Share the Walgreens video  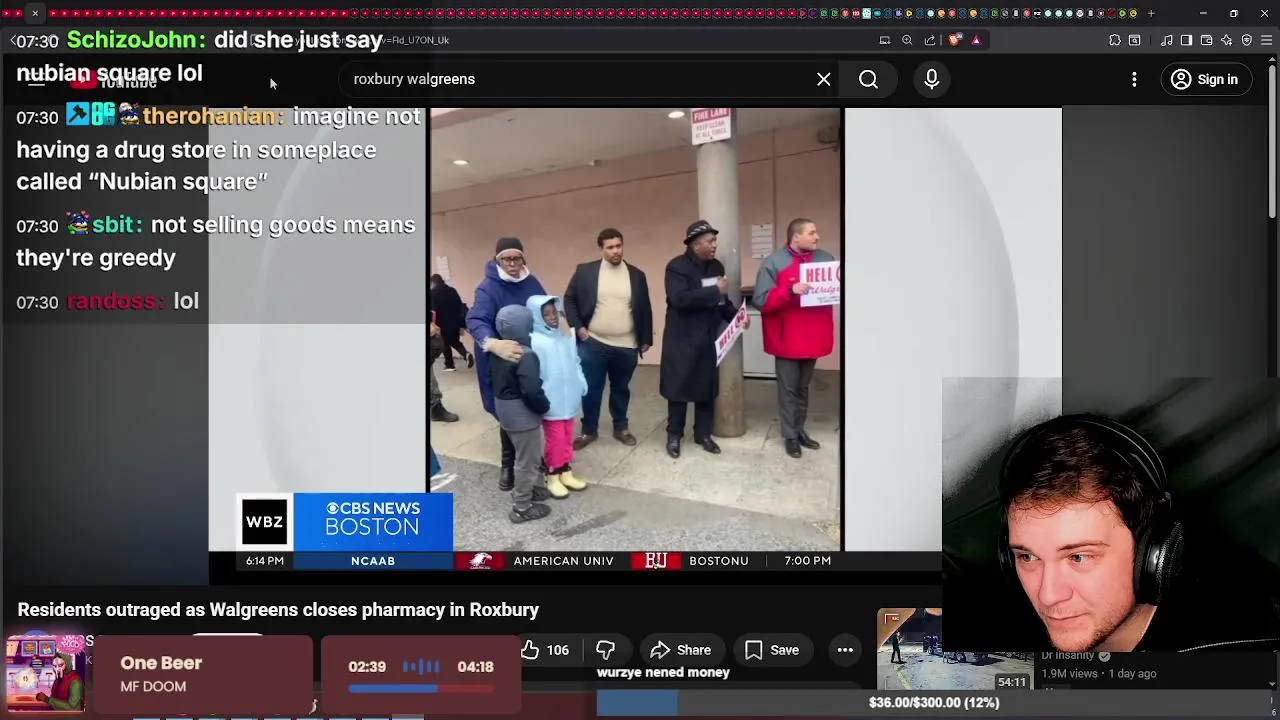click(680, 650)
